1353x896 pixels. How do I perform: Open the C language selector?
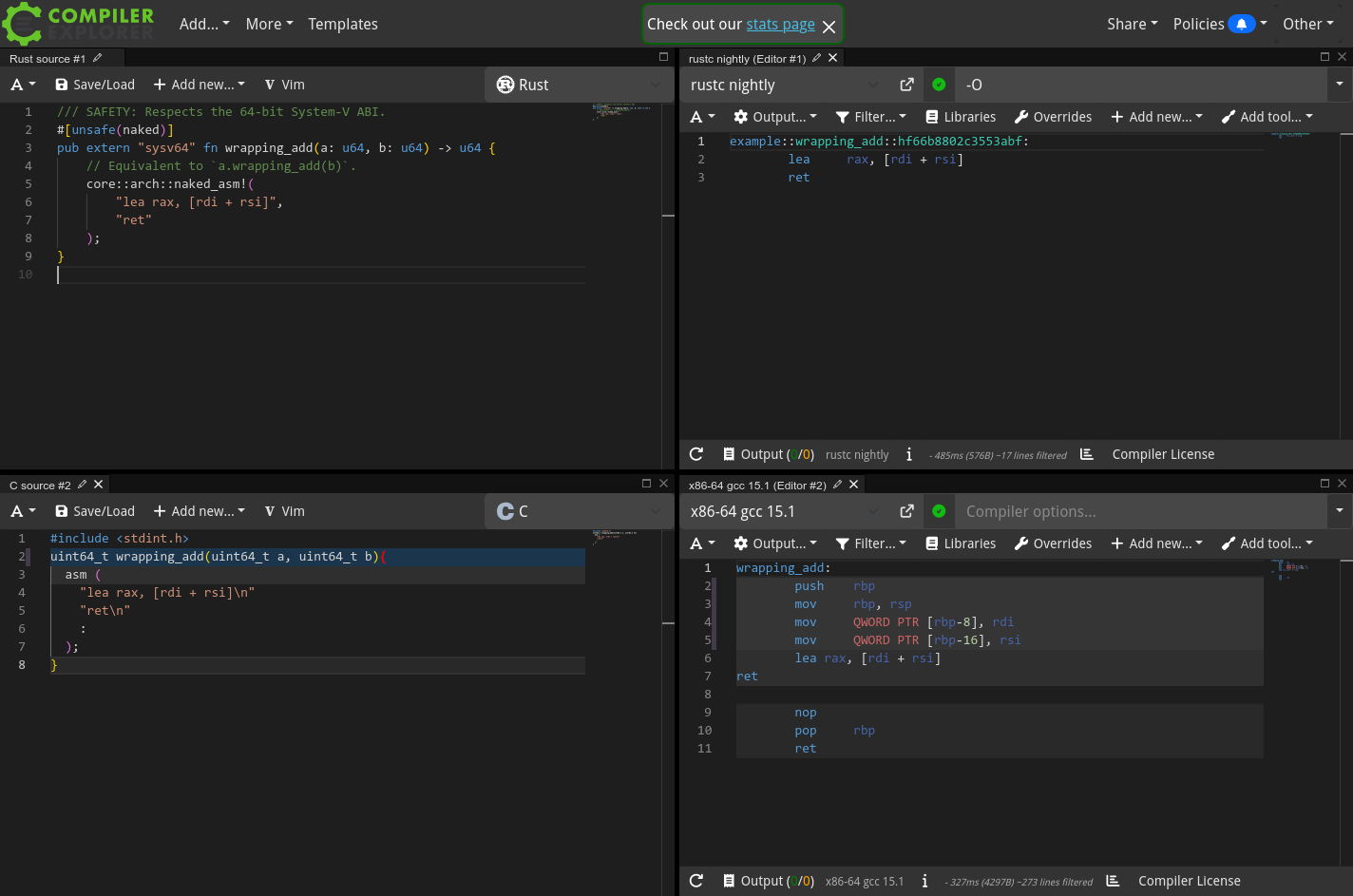(x=579, y=511)
